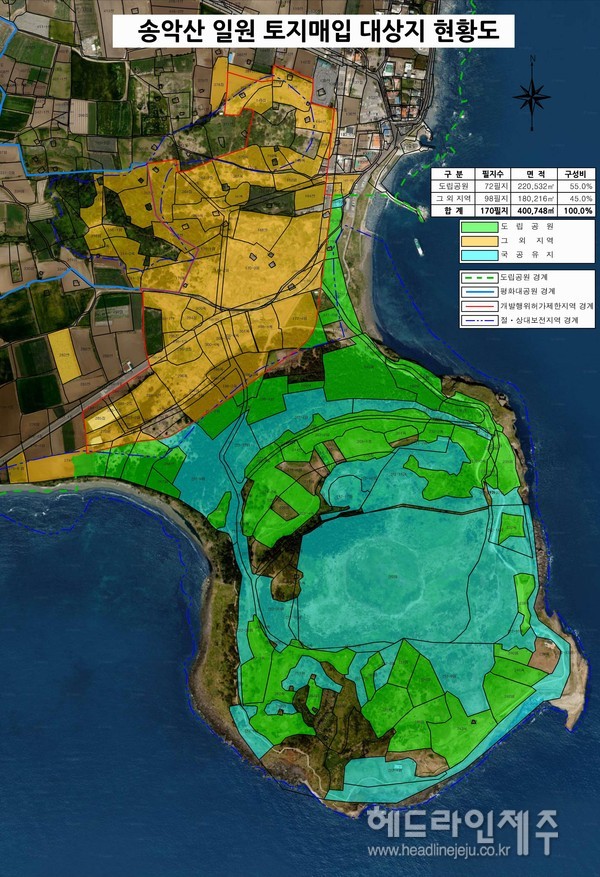
Task: Click the 필지수 column header
Action: (x=493, y=173)
